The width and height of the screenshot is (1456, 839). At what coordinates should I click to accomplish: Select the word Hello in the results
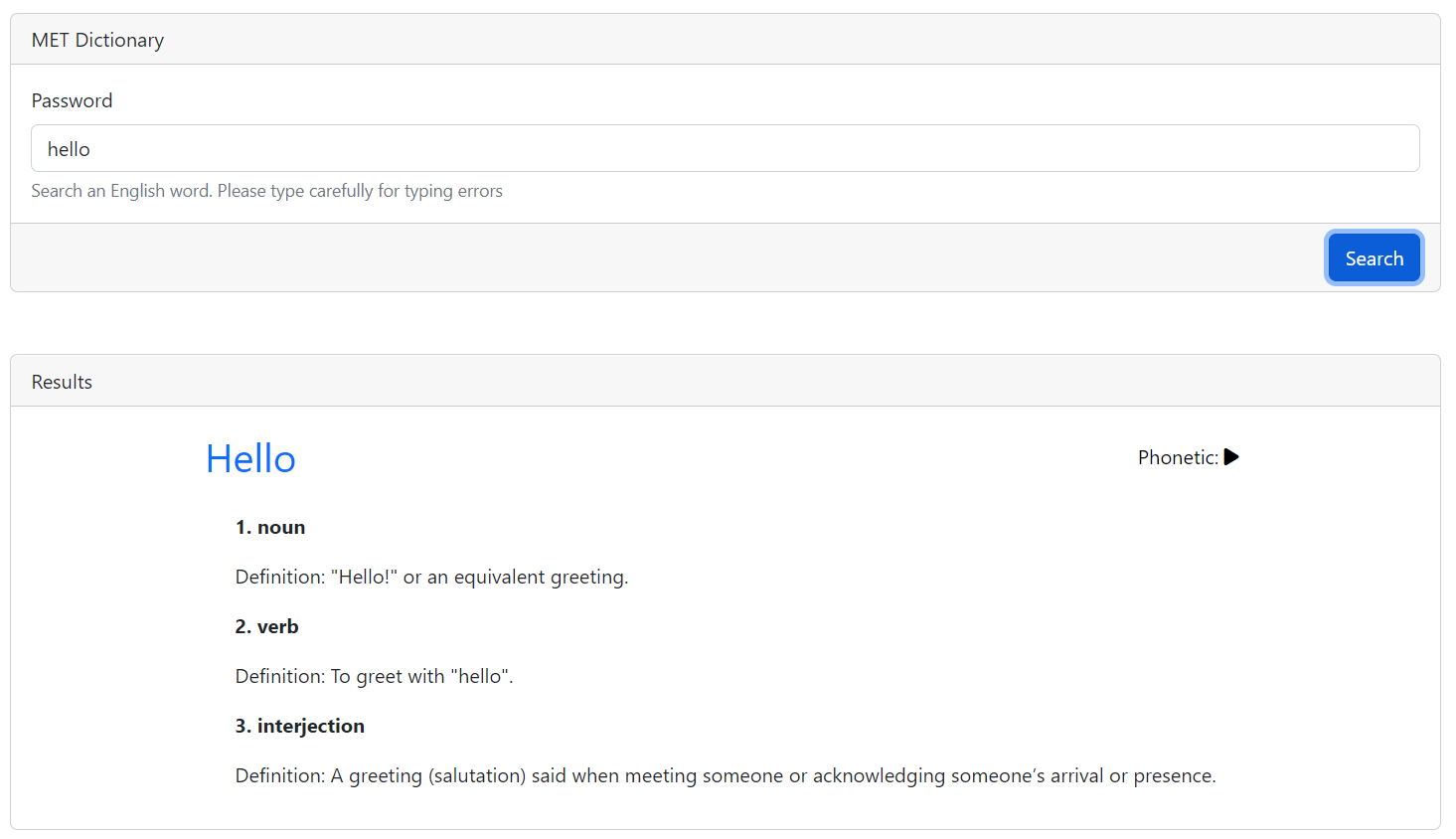tap(250, 458)
